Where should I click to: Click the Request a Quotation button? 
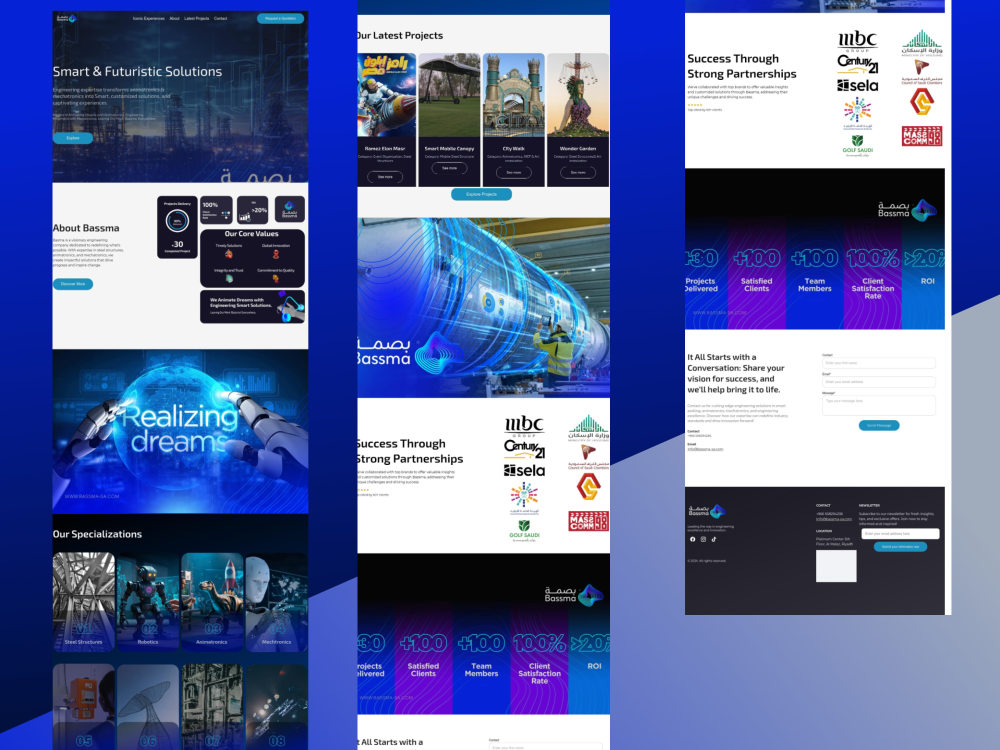pyautogui.click(x=281, y=18)
